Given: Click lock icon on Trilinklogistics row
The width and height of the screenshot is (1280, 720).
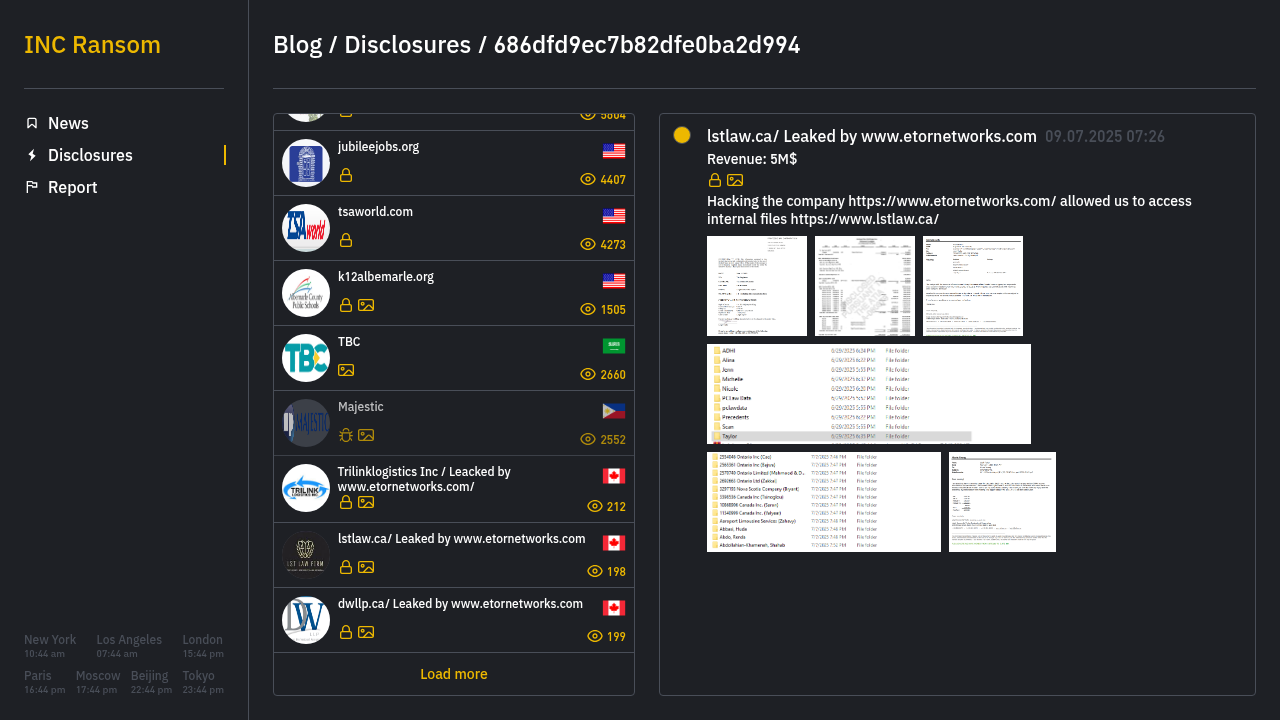Looking at the screenshot, I should coord(346,502).
